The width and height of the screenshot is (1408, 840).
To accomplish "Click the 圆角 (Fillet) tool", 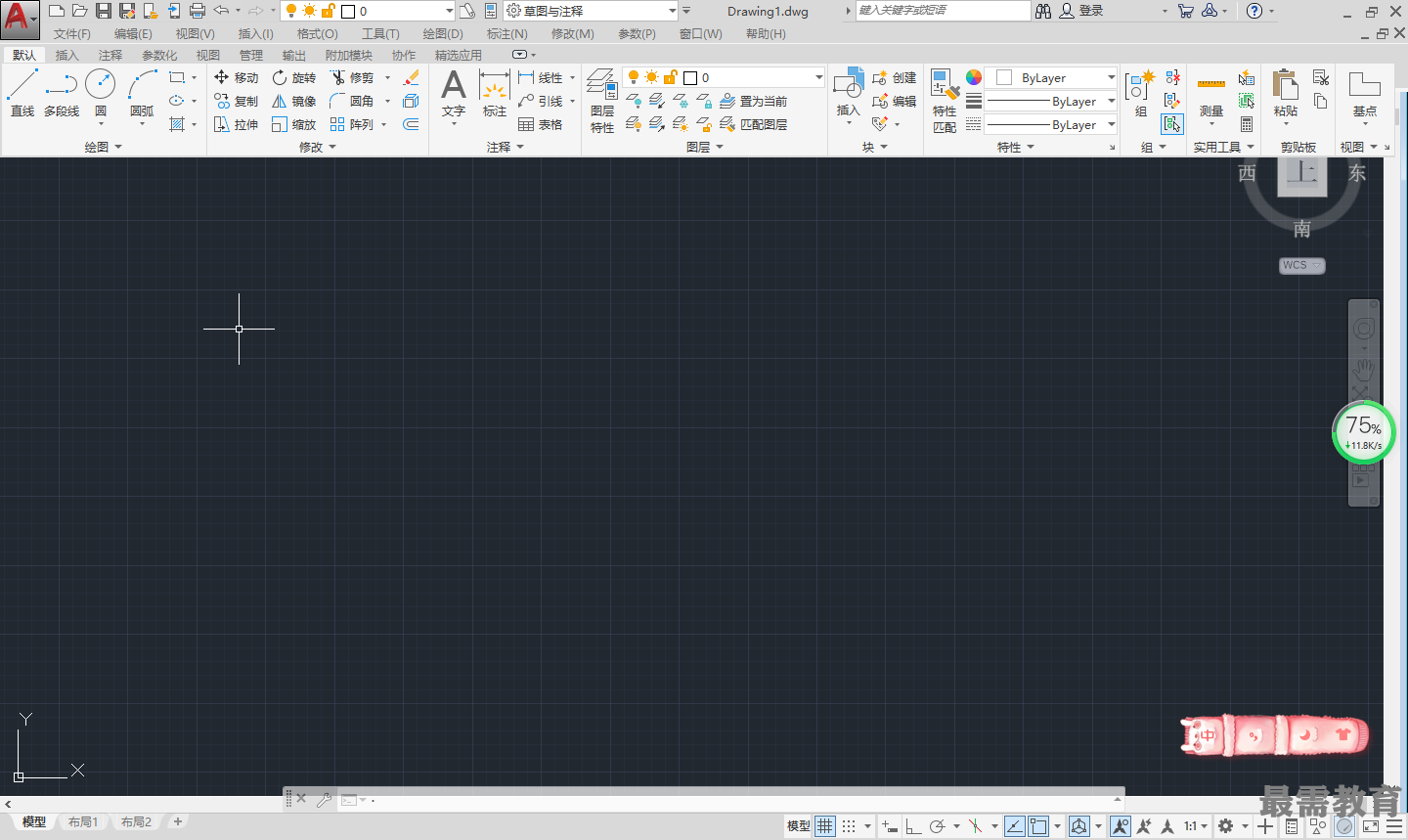I will [x=352, y=101].
